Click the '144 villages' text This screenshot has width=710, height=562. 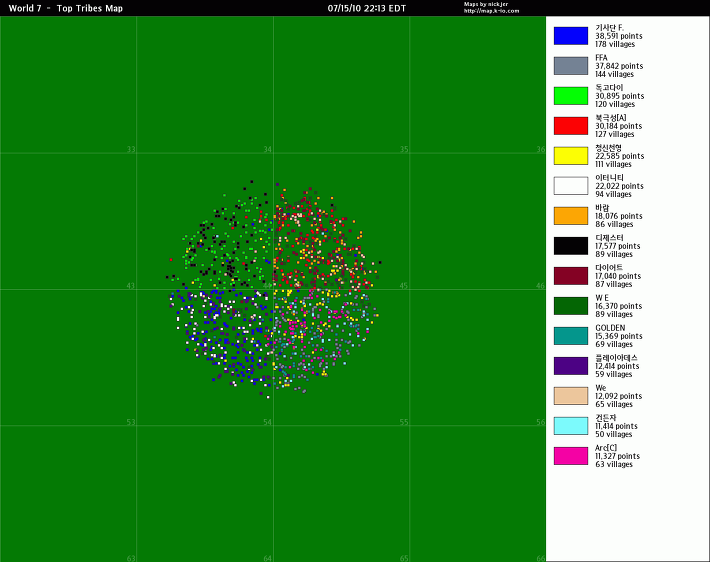614,74
